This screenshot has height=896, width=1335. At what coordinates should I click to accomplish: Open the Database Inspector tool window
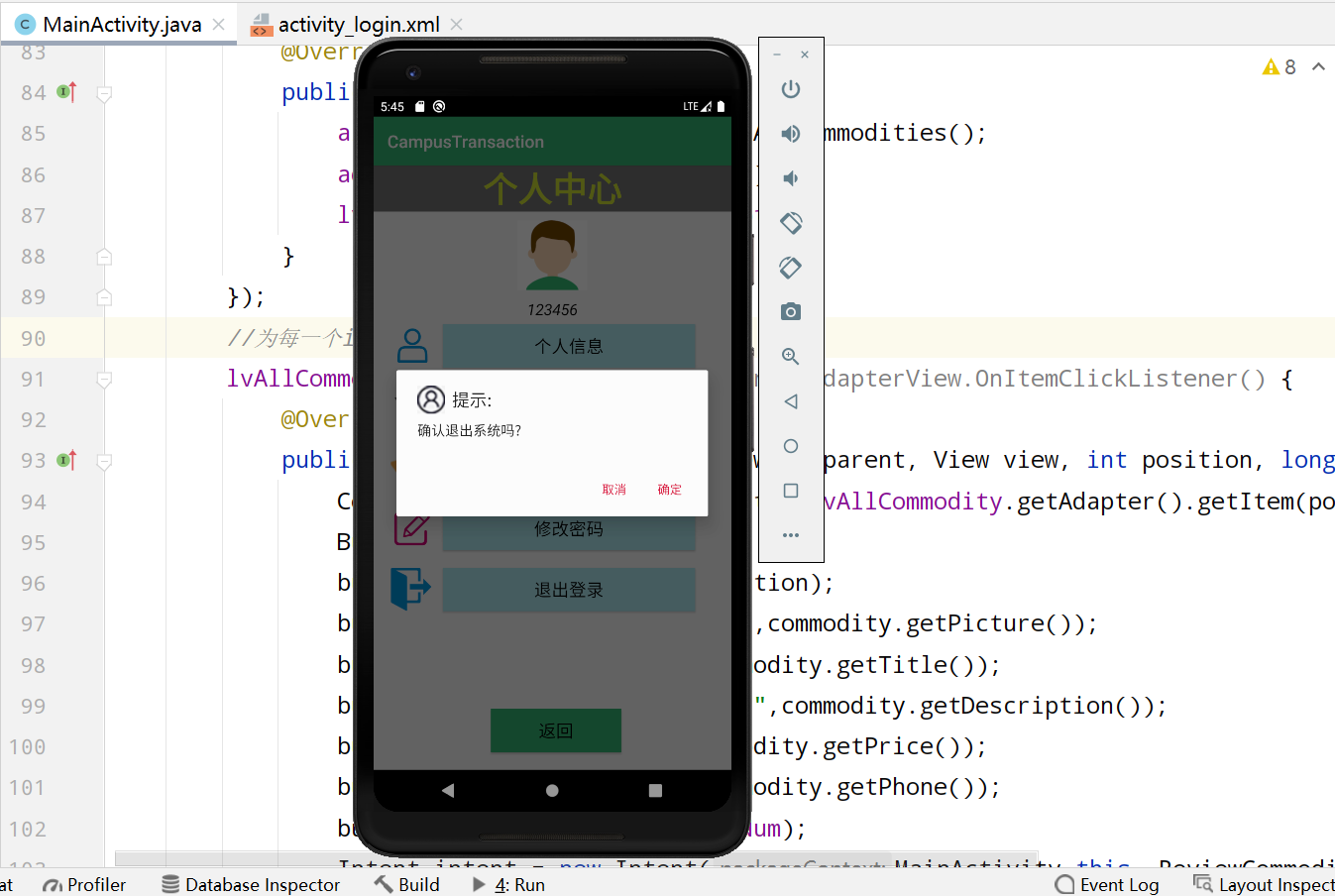click(251, 884)
